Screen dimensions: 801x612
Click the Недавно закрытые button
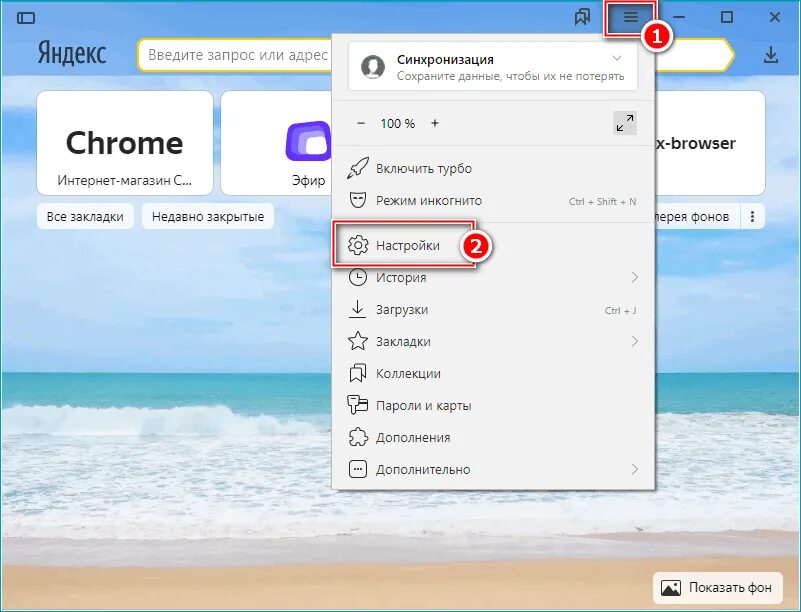208,217
